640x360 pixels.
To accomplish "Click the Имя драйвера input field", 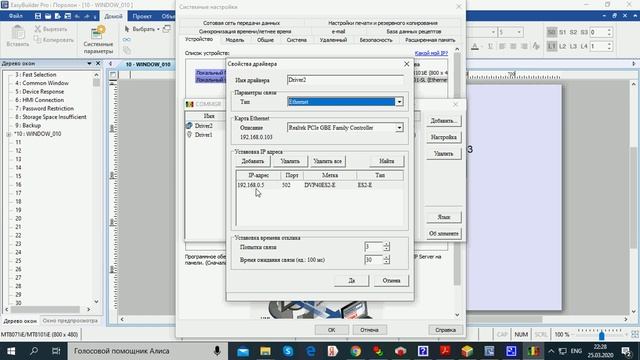I will (345, 80).
